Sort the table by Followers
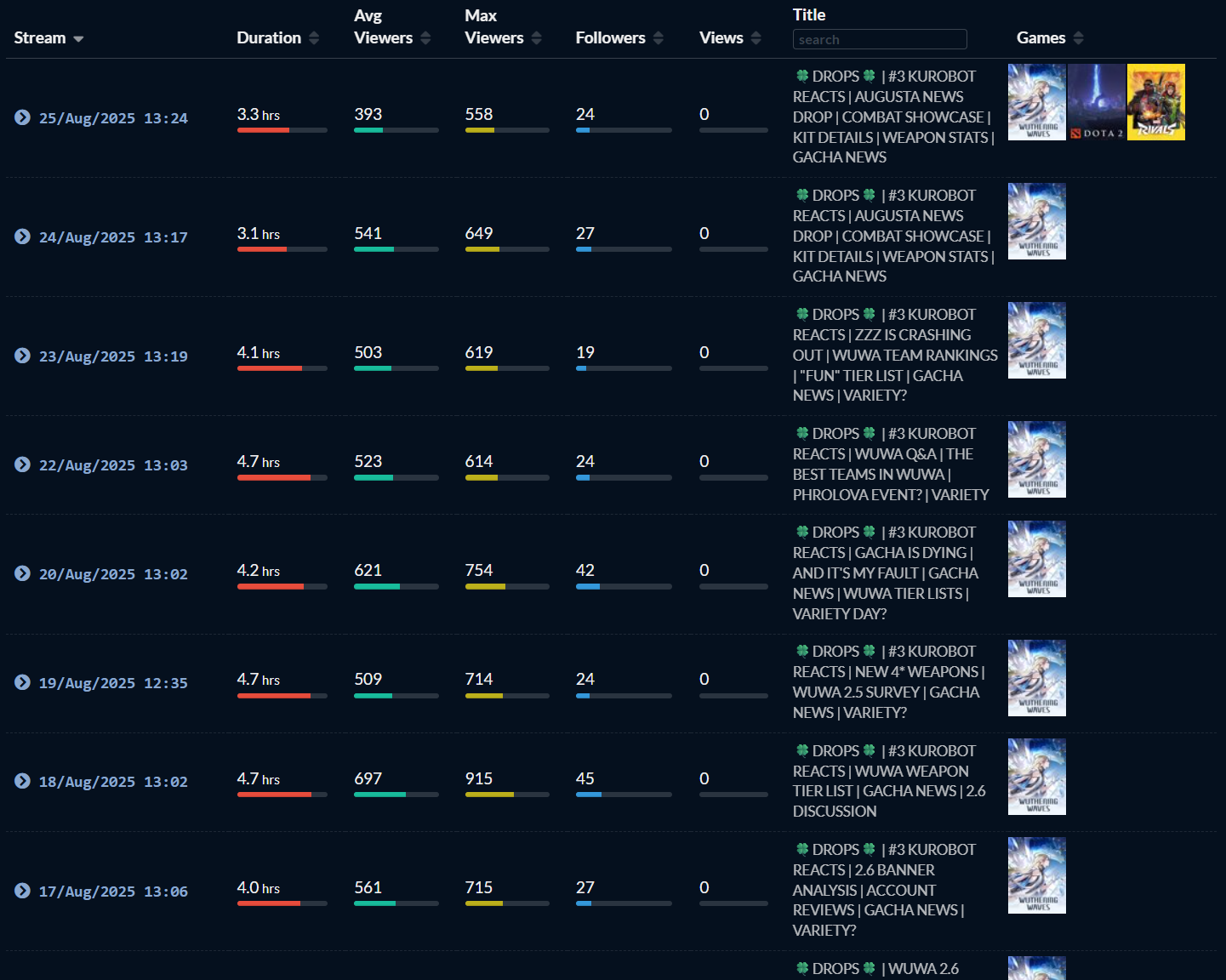1226x980 pixels. point(619,38)
